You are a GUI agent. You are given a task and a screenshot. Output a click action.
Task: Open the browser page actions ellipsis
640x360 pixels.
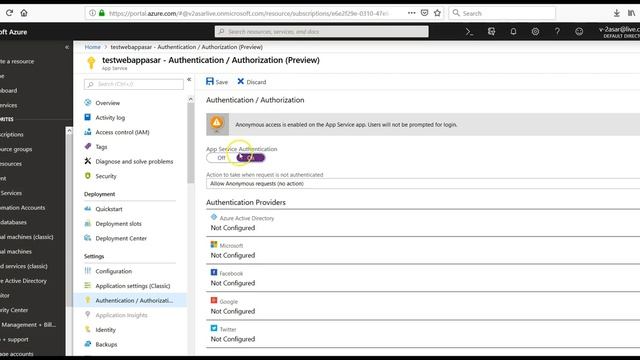[x=411, y=13]
